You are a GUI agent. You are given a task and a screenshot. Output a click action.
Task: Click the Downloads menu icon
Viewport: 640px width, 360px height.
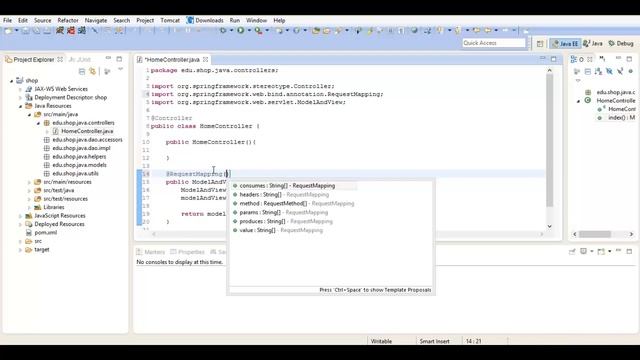(190, 20)
